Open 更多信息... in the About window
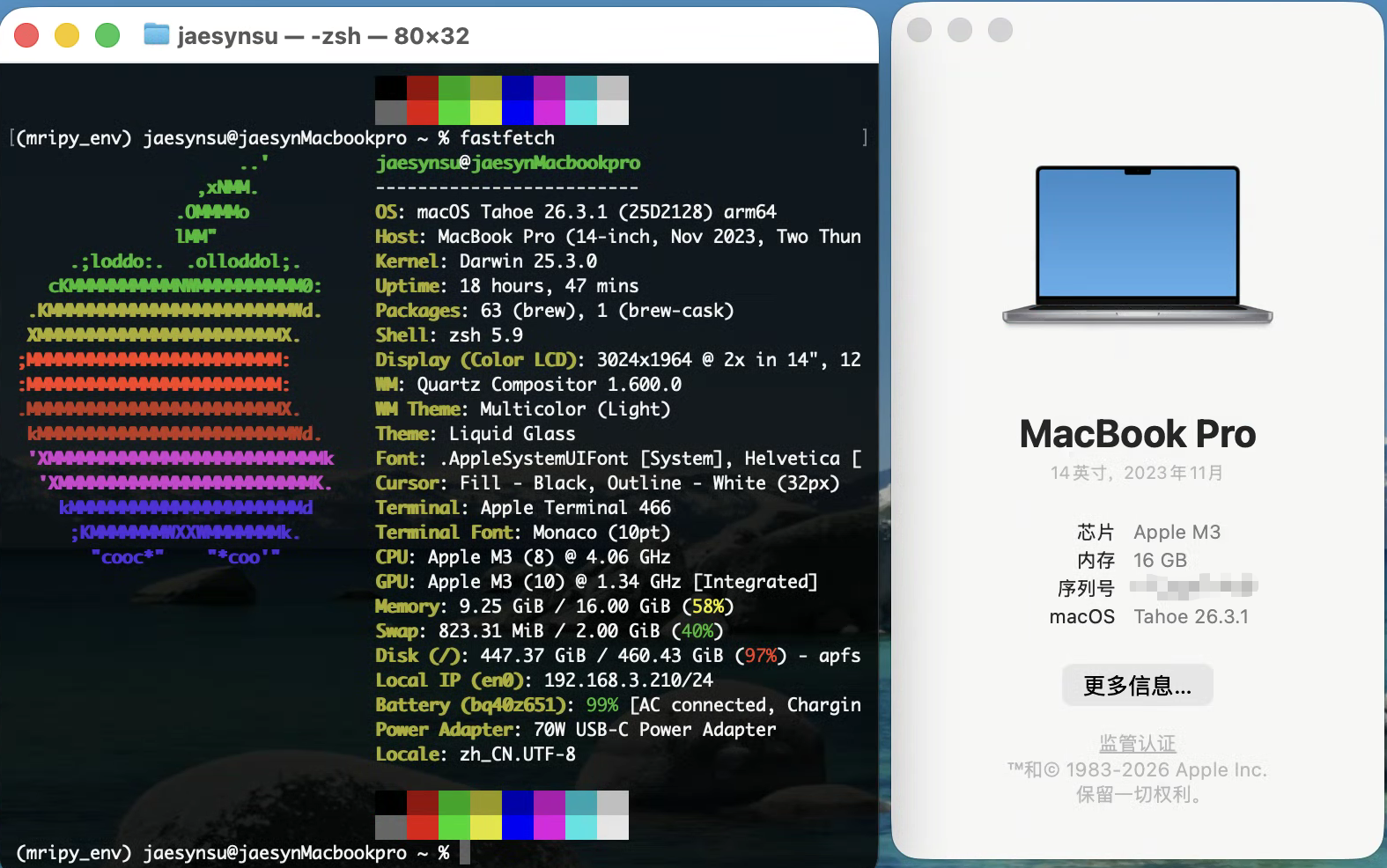The image size is (1387, 868). pyautogui.click(x=1137, y=686)
